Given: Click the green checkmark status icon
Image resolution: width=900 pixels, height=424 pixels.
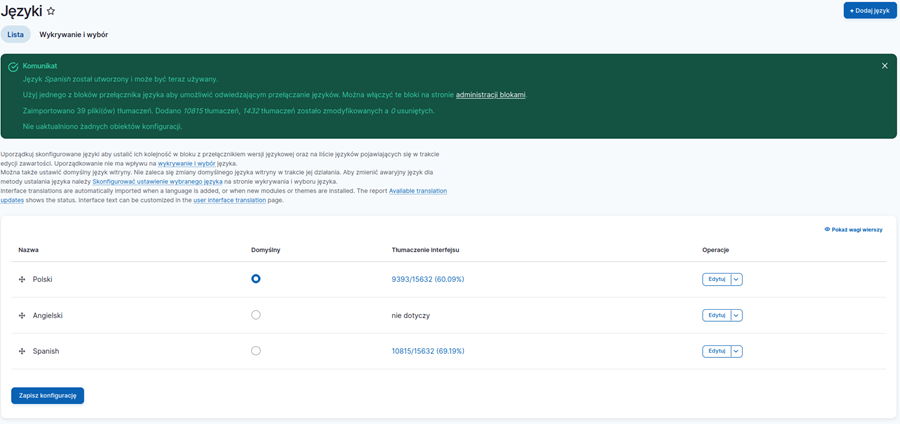Looking at the screenshot, I should (13, 67).
